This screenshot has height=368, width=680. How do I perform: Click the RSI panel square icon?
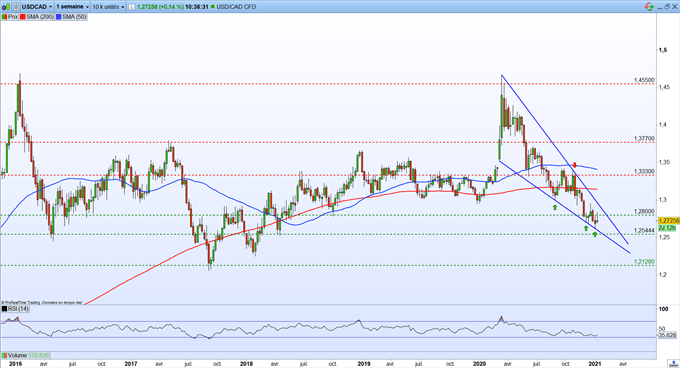4,309
